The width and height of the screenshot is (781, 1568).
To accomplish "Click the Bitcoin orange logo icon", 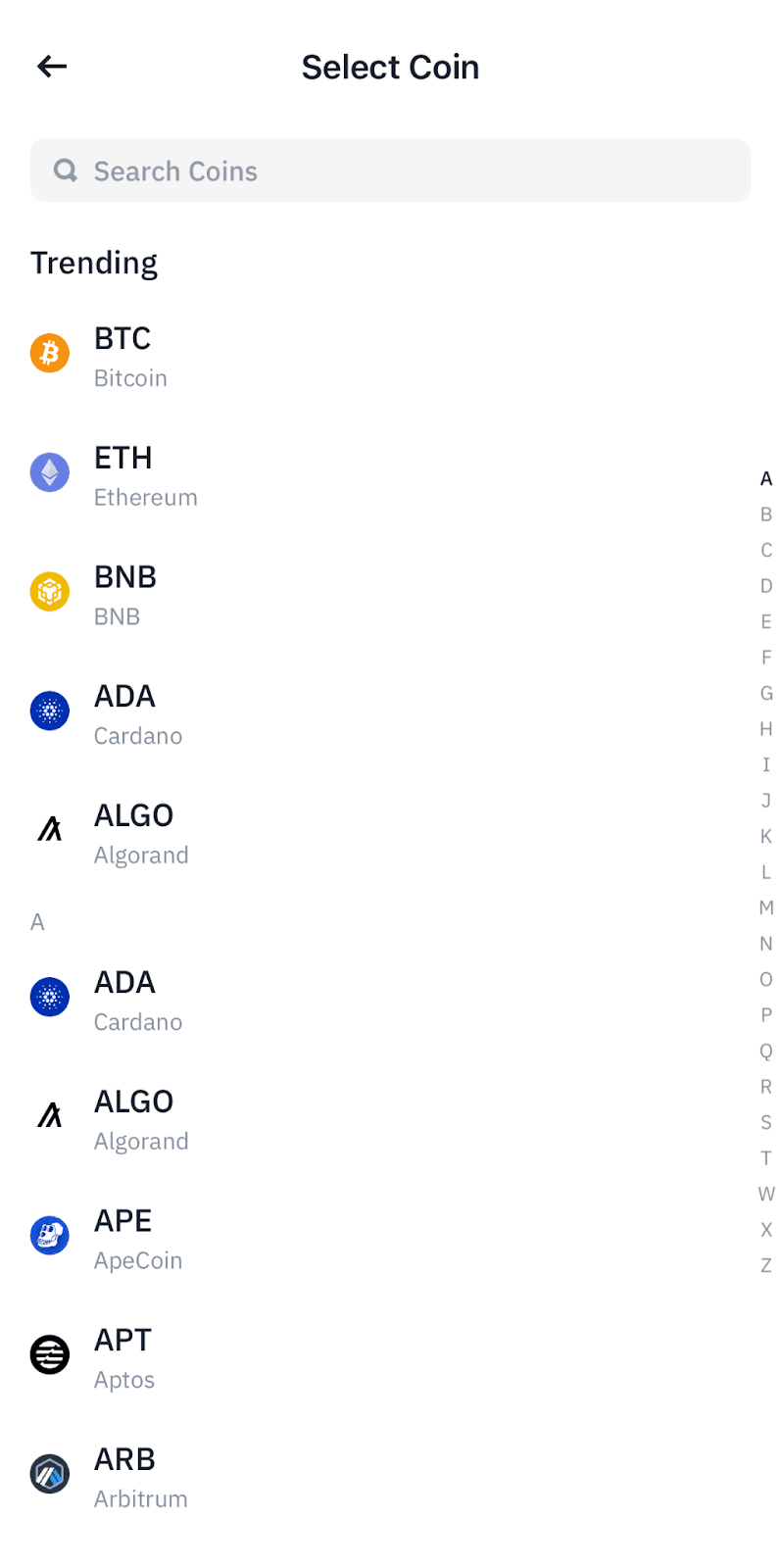I will click(x=50, y=353).
